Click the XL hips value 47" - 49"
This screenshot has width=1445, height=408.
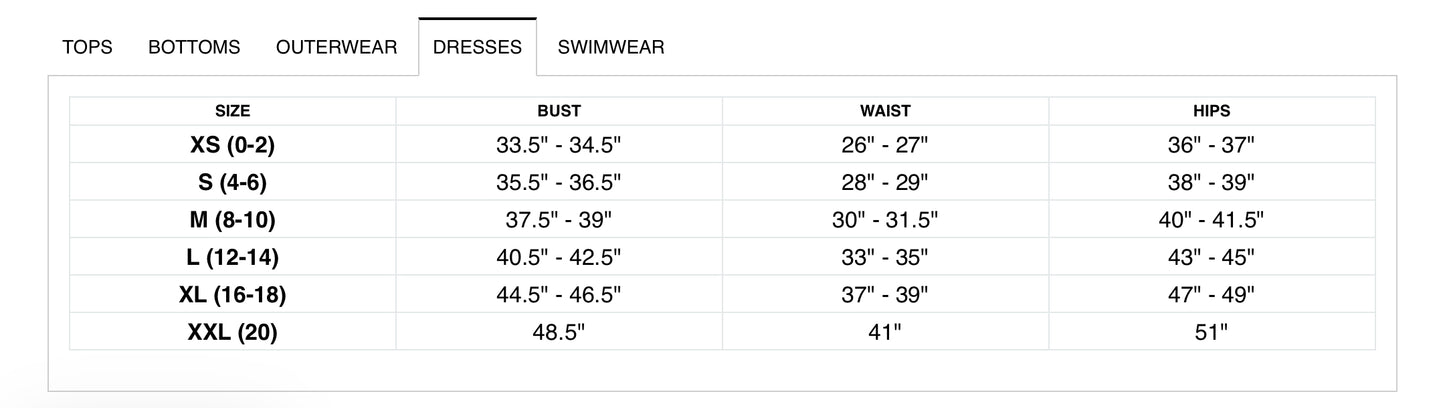tap(1211, 295)
